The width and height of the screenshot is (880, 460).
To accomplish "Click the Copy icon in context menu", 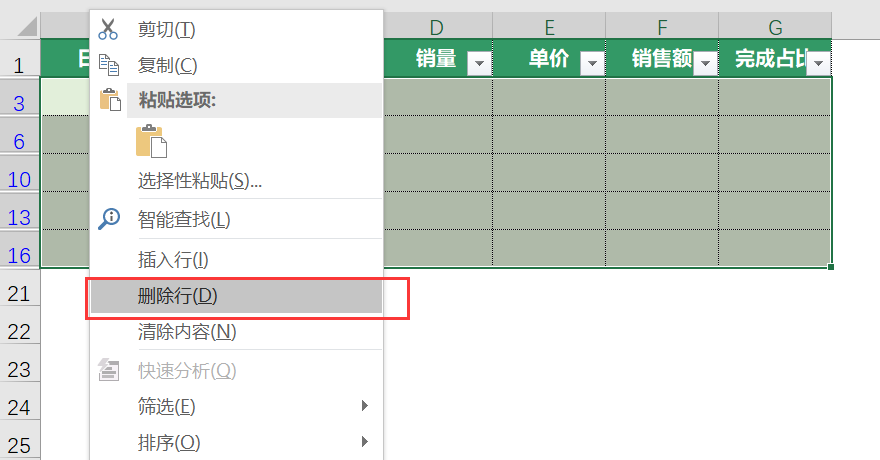I will [109, 65].
